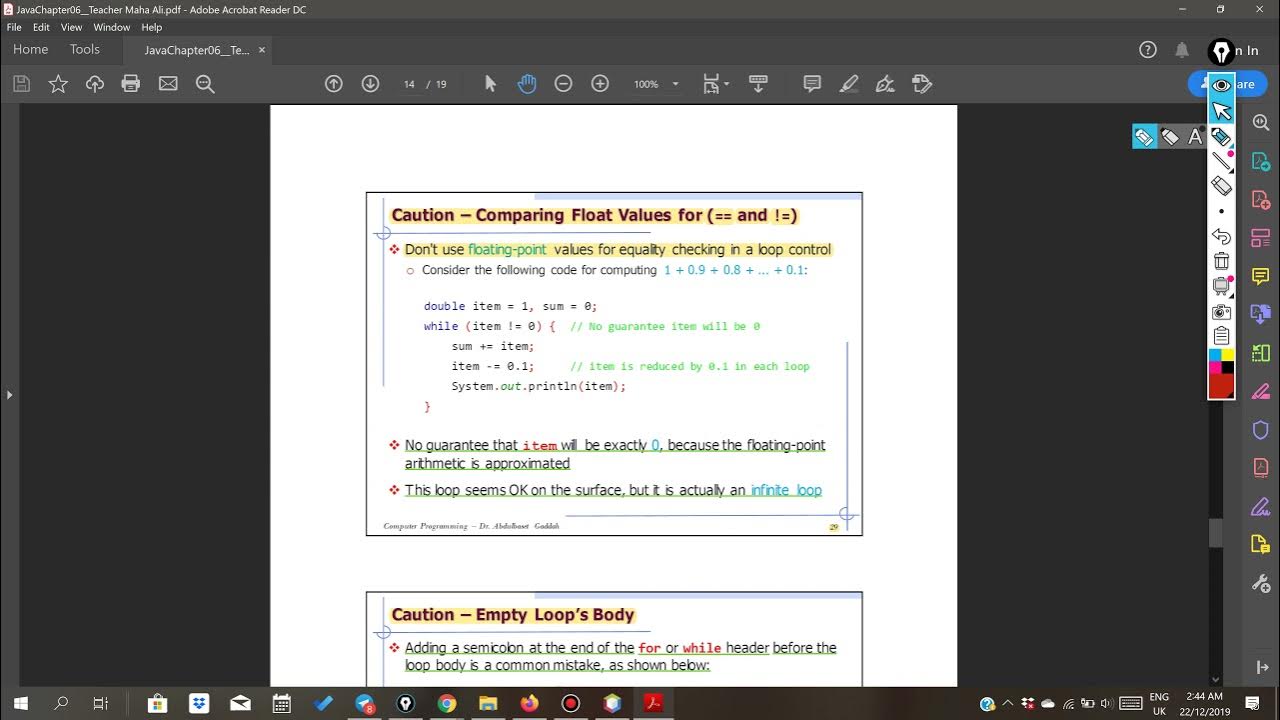The image size is (1280, 720).
Task: Open the Edit menu
Action: (41, 27)
